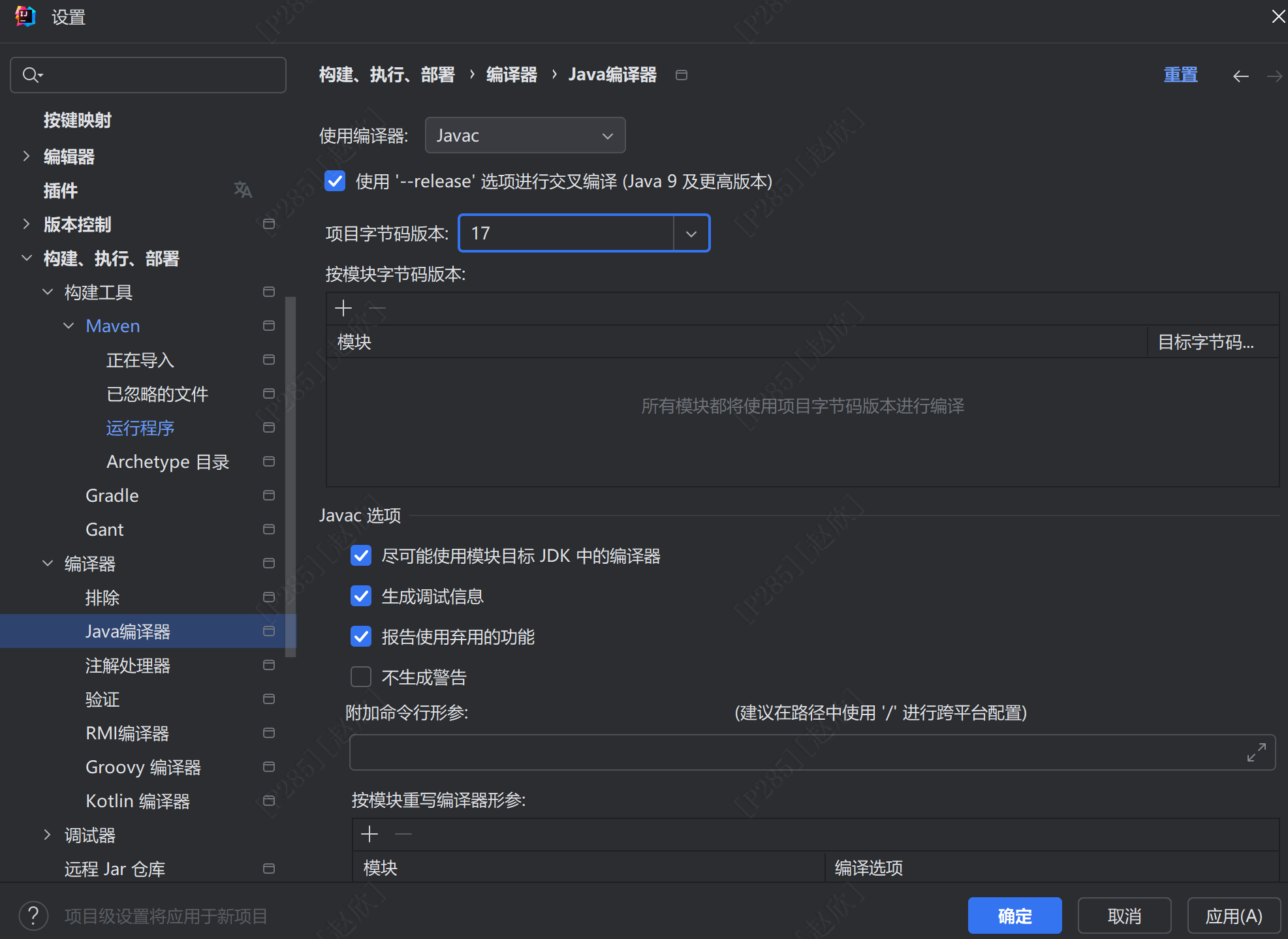Viewport: 1288px width, 939px height.
Task: Click the back navigation arrow icon
Action: tap(1240, 76)
